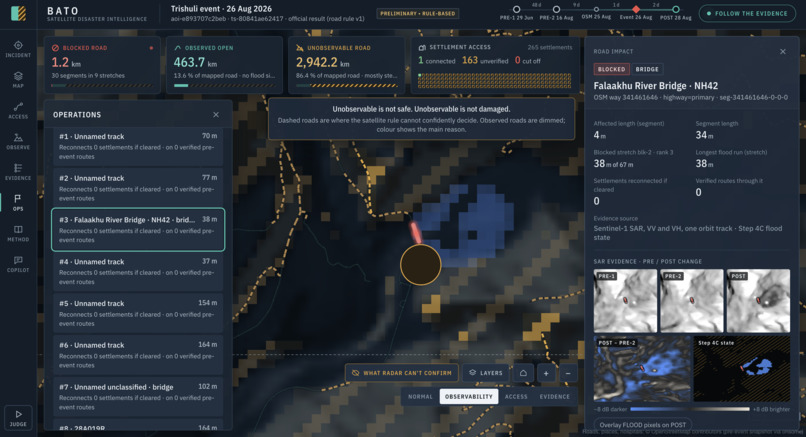Click the Trishuli event · 26 Aug 2026 title
806x437 pixels.
click(x=222, y=9)
